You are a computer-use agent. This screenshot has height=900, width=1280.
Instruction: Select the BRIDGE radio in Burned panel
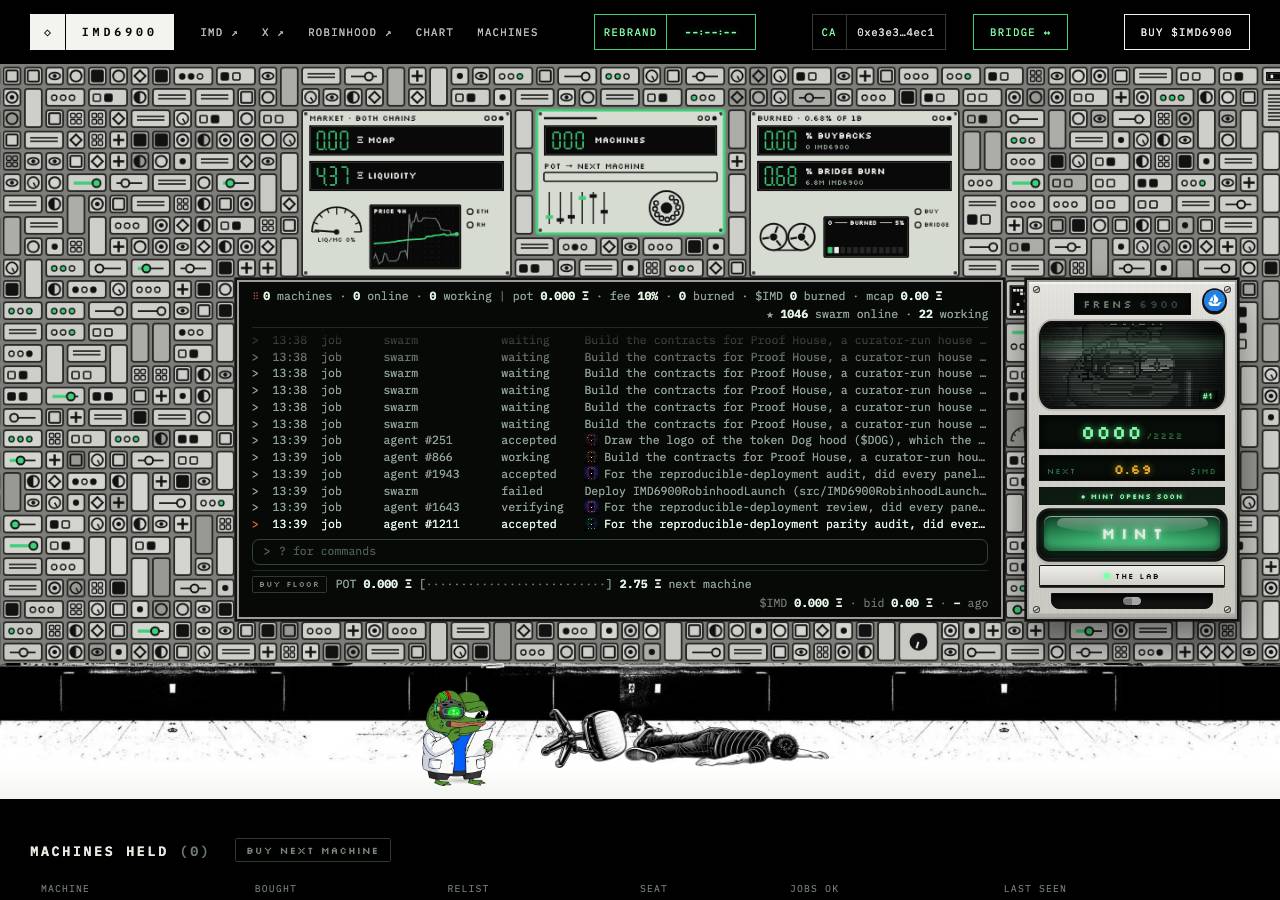click(918, 225)
